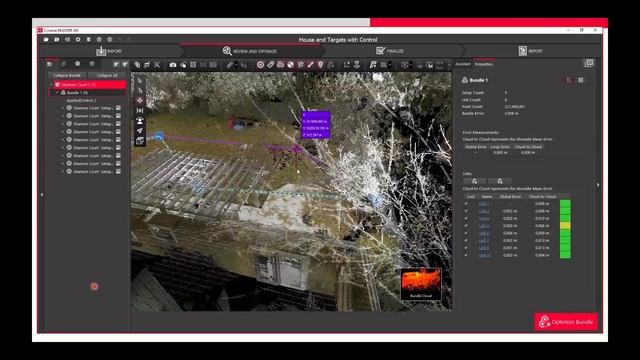Select the multi-pick arrow tool below pick

[140, 91]
